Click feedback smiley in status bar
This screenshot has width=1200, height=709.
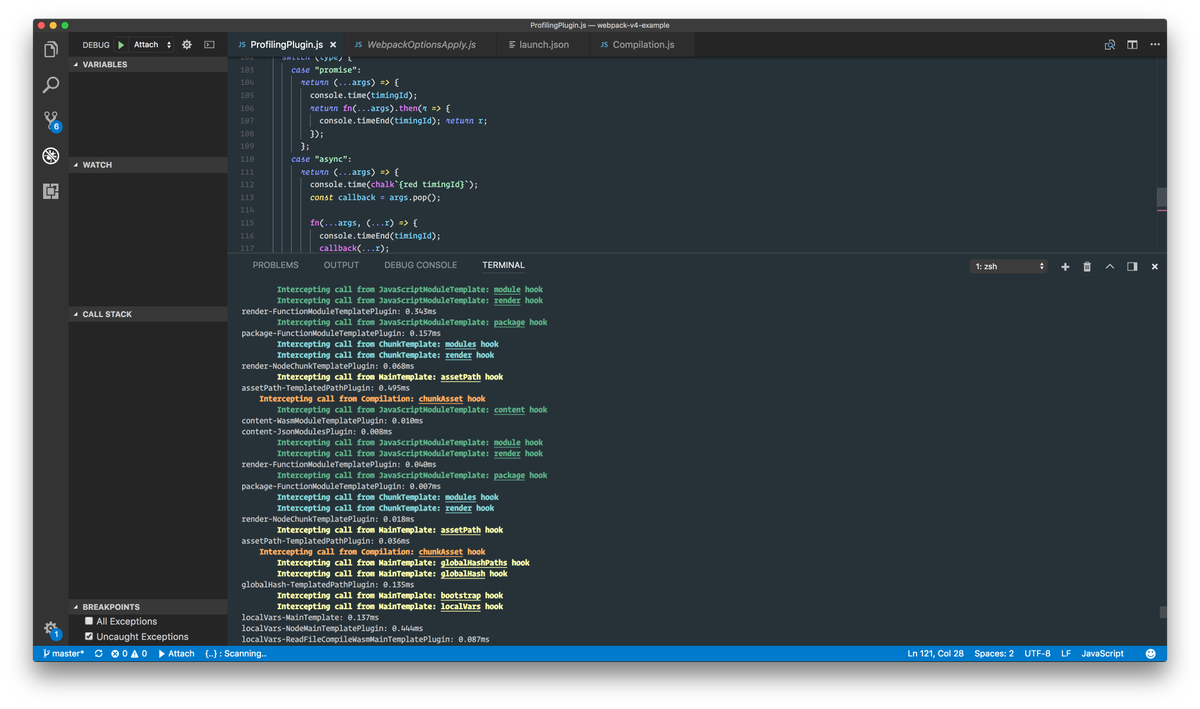1150,653
